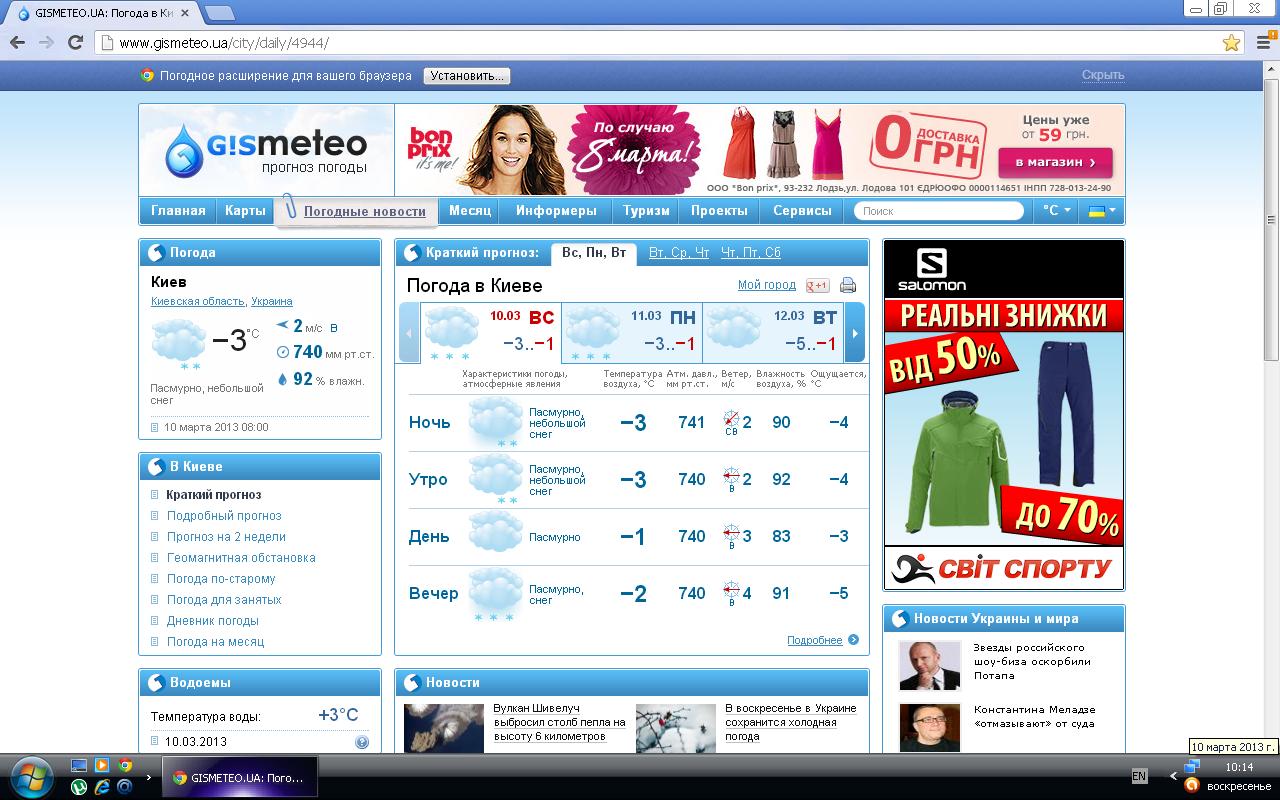This screenshot has height=800, width=1280.
Task: Click the site search field 'Поиск'
Action: tap(939, 211)
